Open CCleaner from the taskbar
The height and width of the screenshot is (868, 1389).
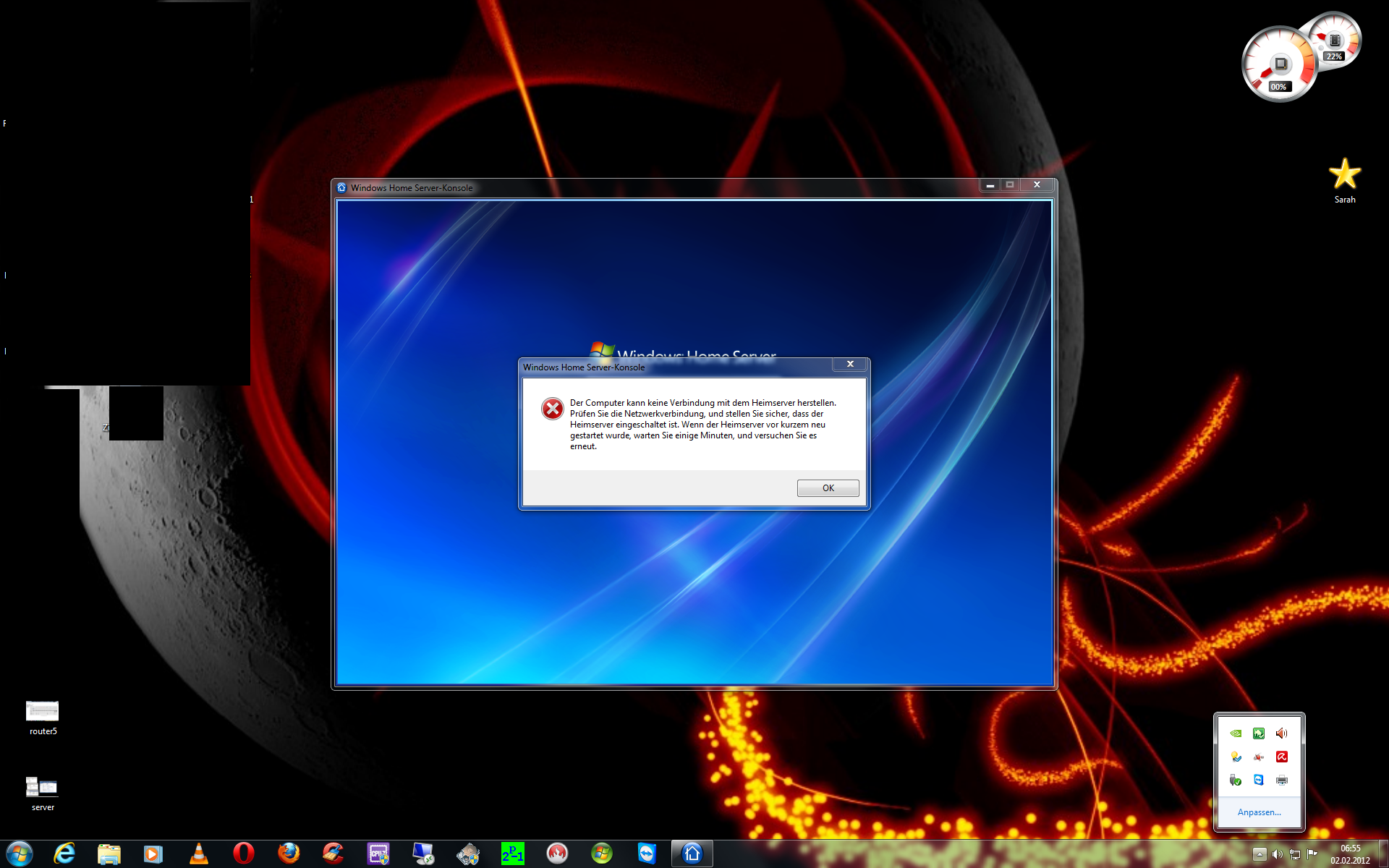333,854
